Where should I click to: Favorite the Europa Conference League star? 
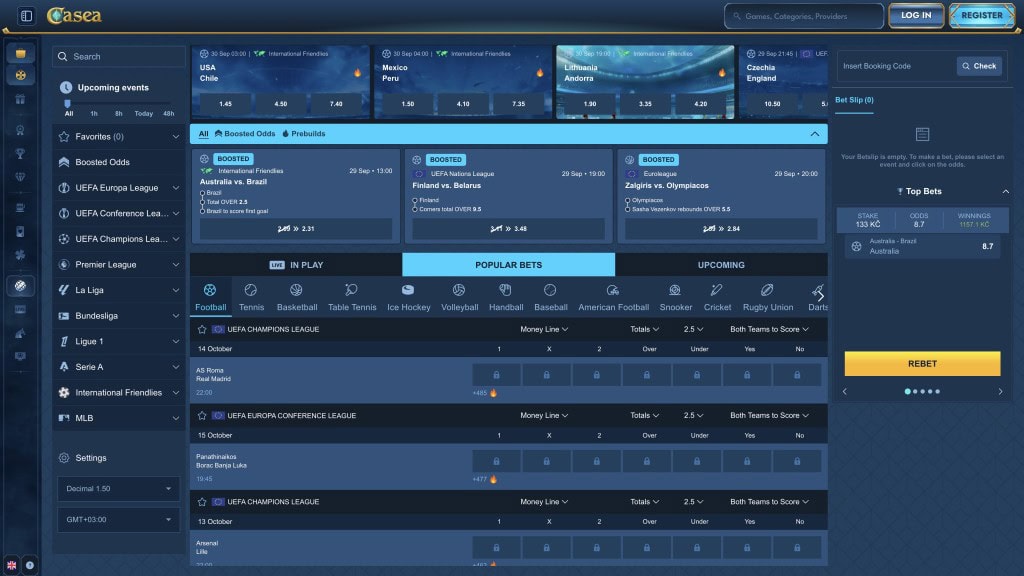tap(202, 415)
